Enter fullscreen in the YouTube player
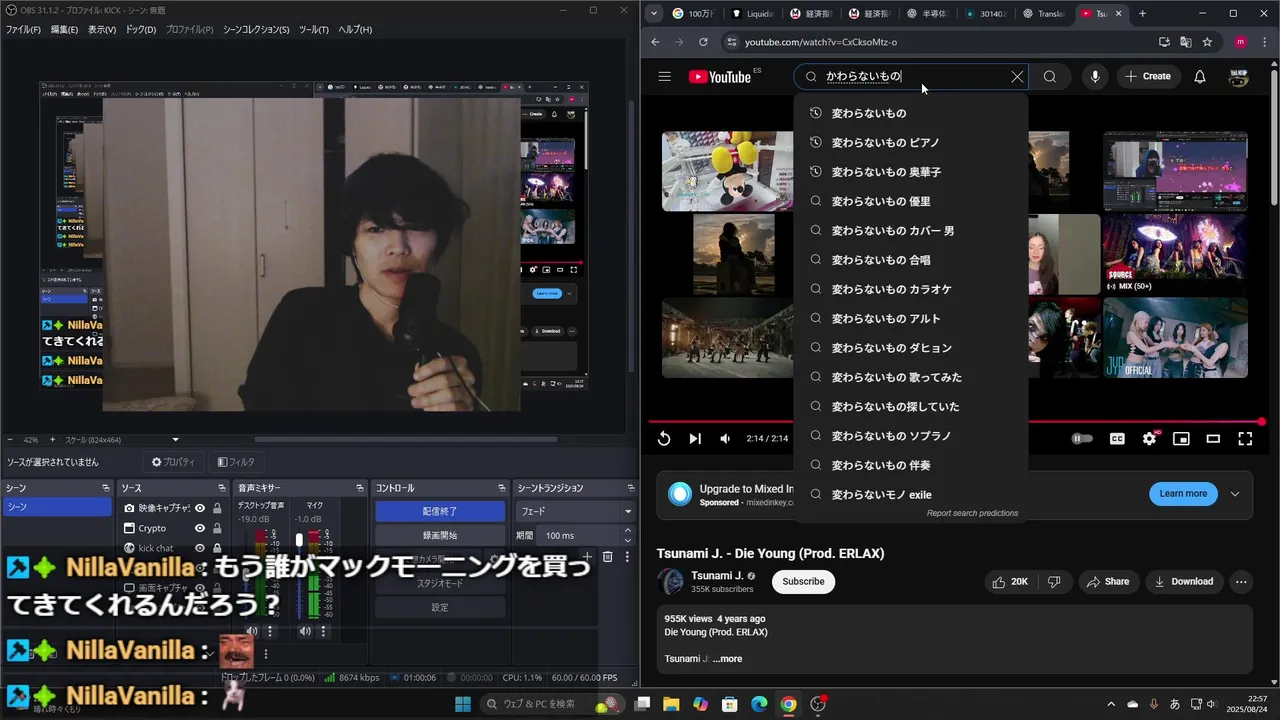 point(1245,438)
